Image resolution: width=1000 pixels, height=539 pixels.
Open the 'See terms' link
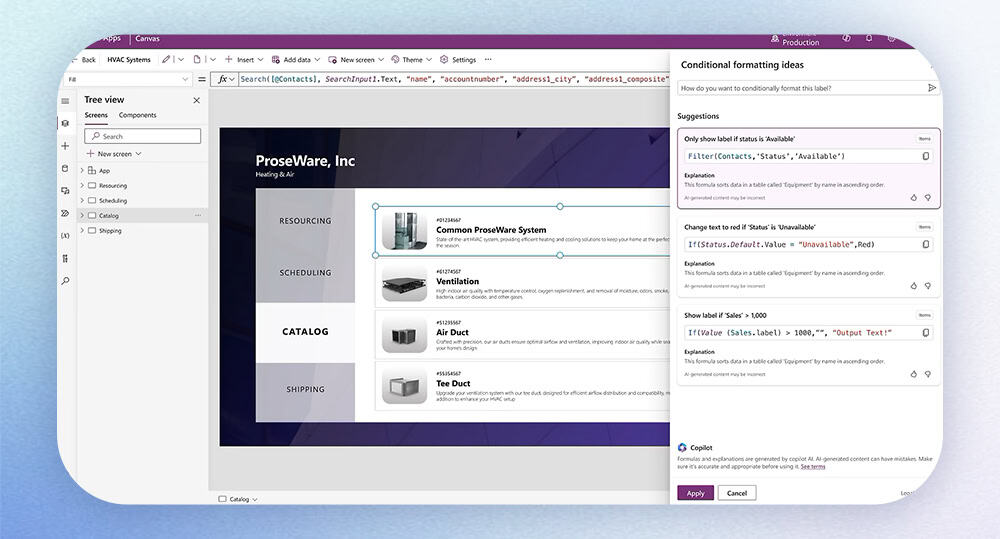[812, 467]
